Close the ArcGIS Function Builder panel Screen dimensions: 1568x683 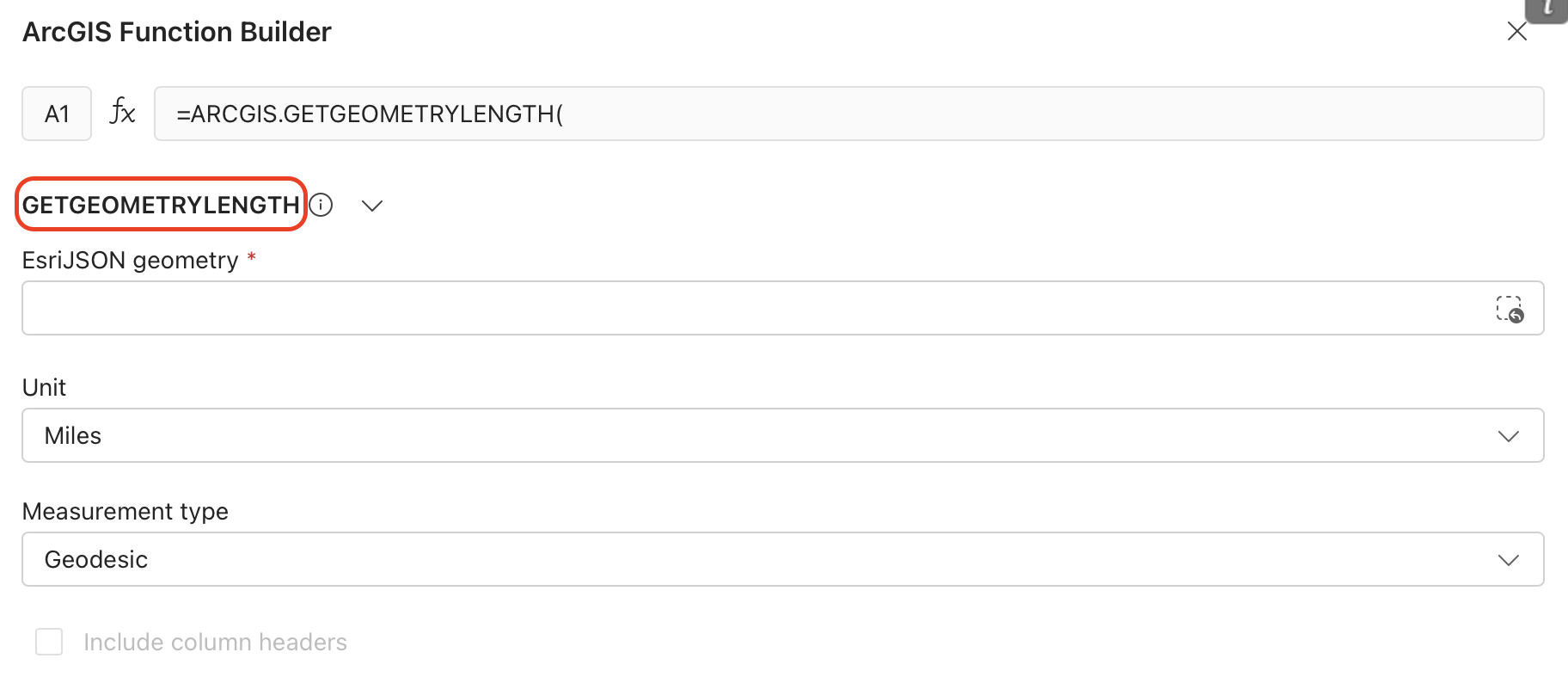(x=1517, y=31)
